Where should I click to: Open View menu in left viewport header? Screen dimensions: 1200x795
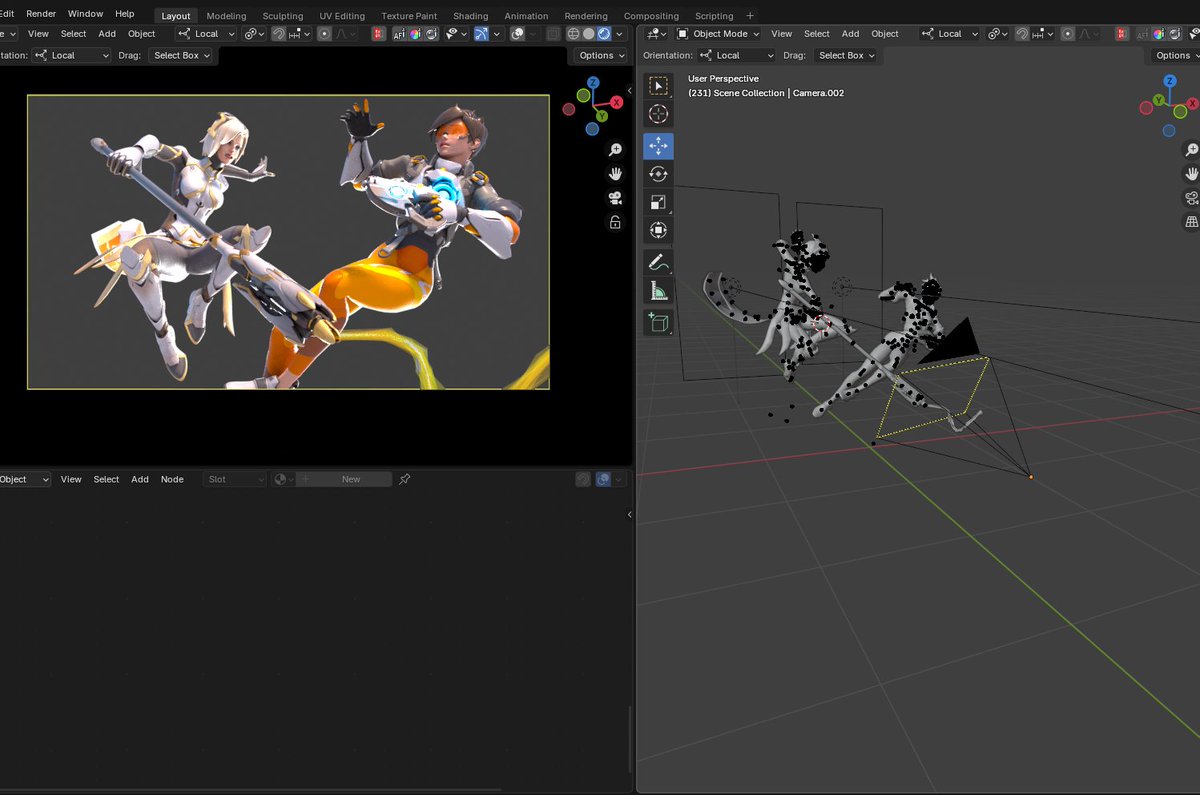[x=38, y=34]
